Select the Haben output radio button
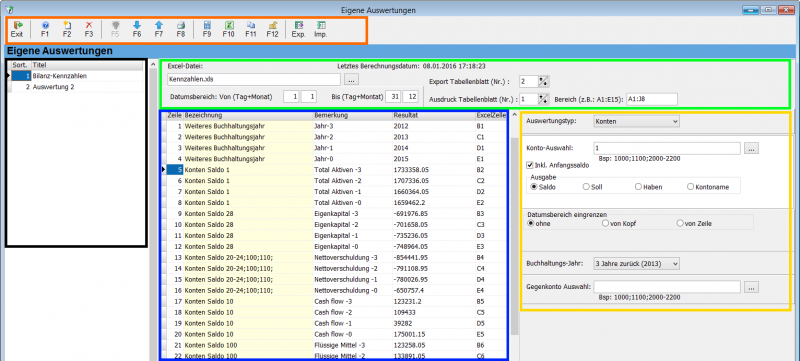The width and height of the screenshot is (800, 361). (x=638, y=187)
